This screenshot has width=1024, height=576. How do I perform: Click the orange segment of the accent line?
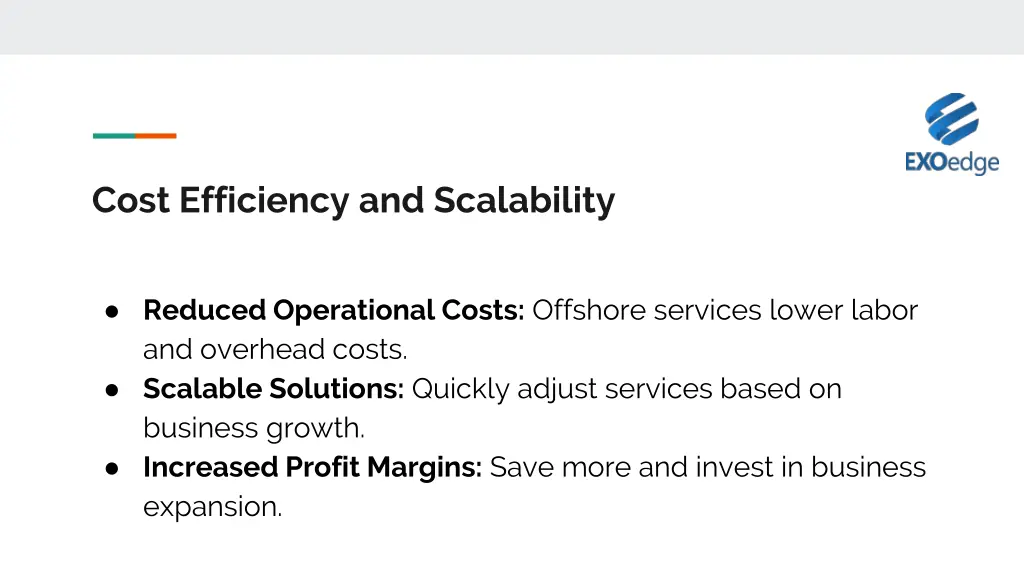coord(156,136)
